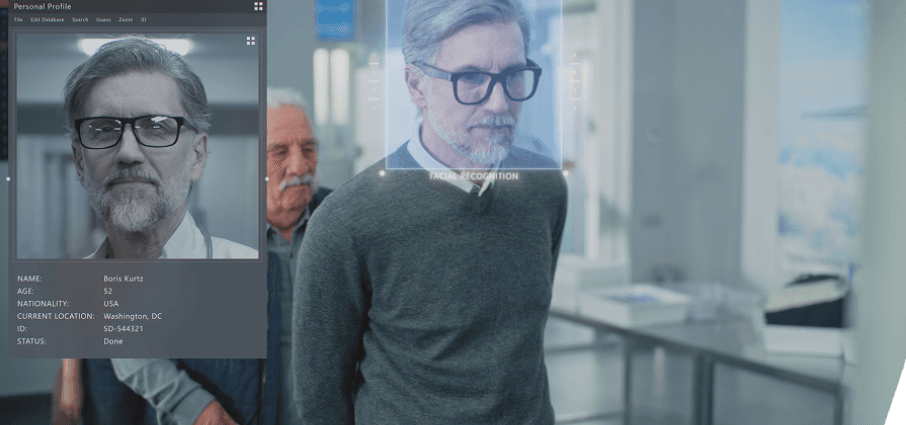The height and width of the screenshot is (425, 906).
Task: Click the Done status value
Action: [x=113, y=341]
